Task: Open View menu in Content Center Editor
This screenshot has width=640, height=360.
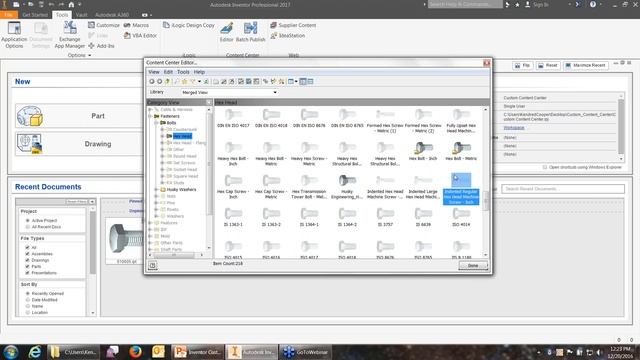Action: tap(154, 72)
